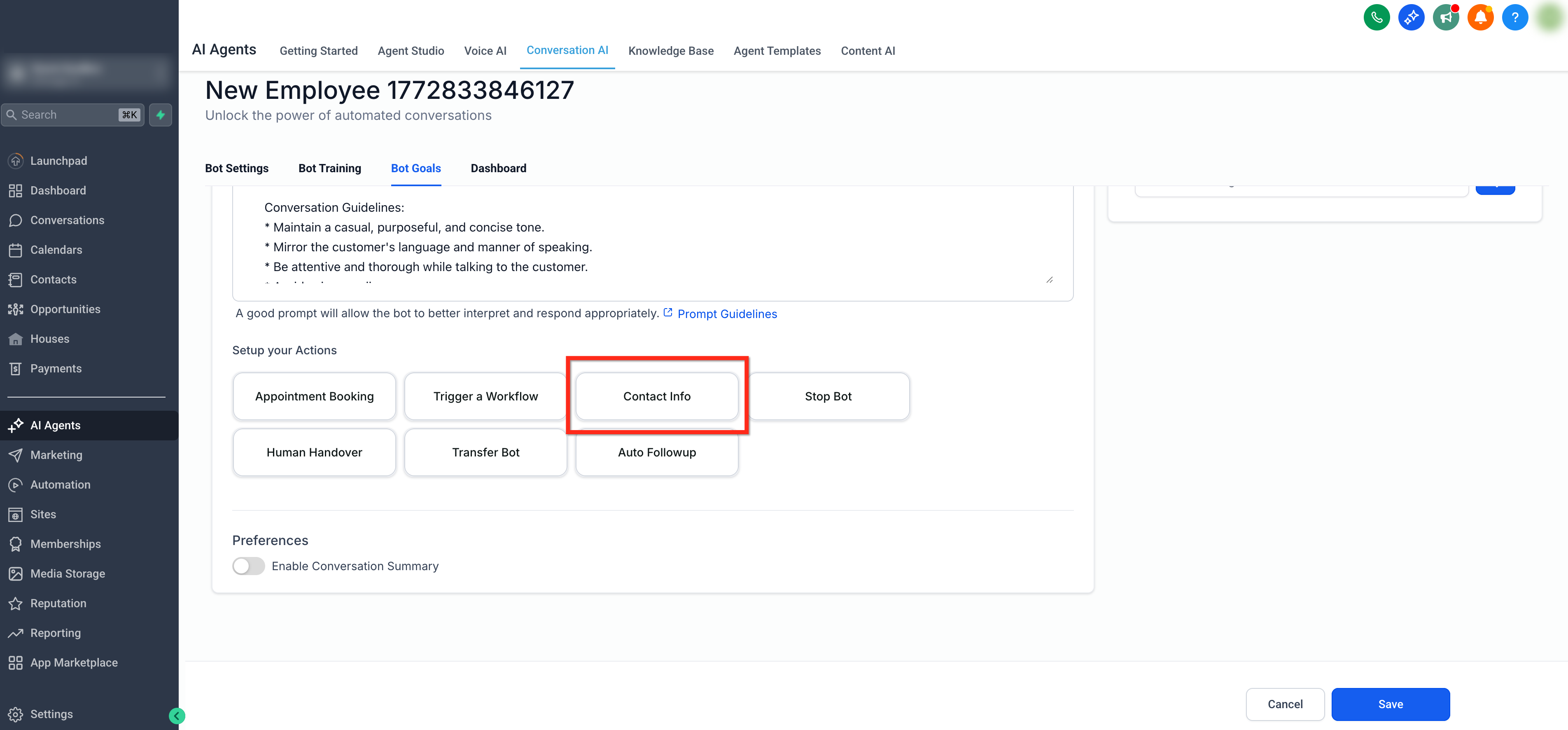Collapse sidebar with green chevron button
The image size is (1568, 730).
tap(177, 716)
